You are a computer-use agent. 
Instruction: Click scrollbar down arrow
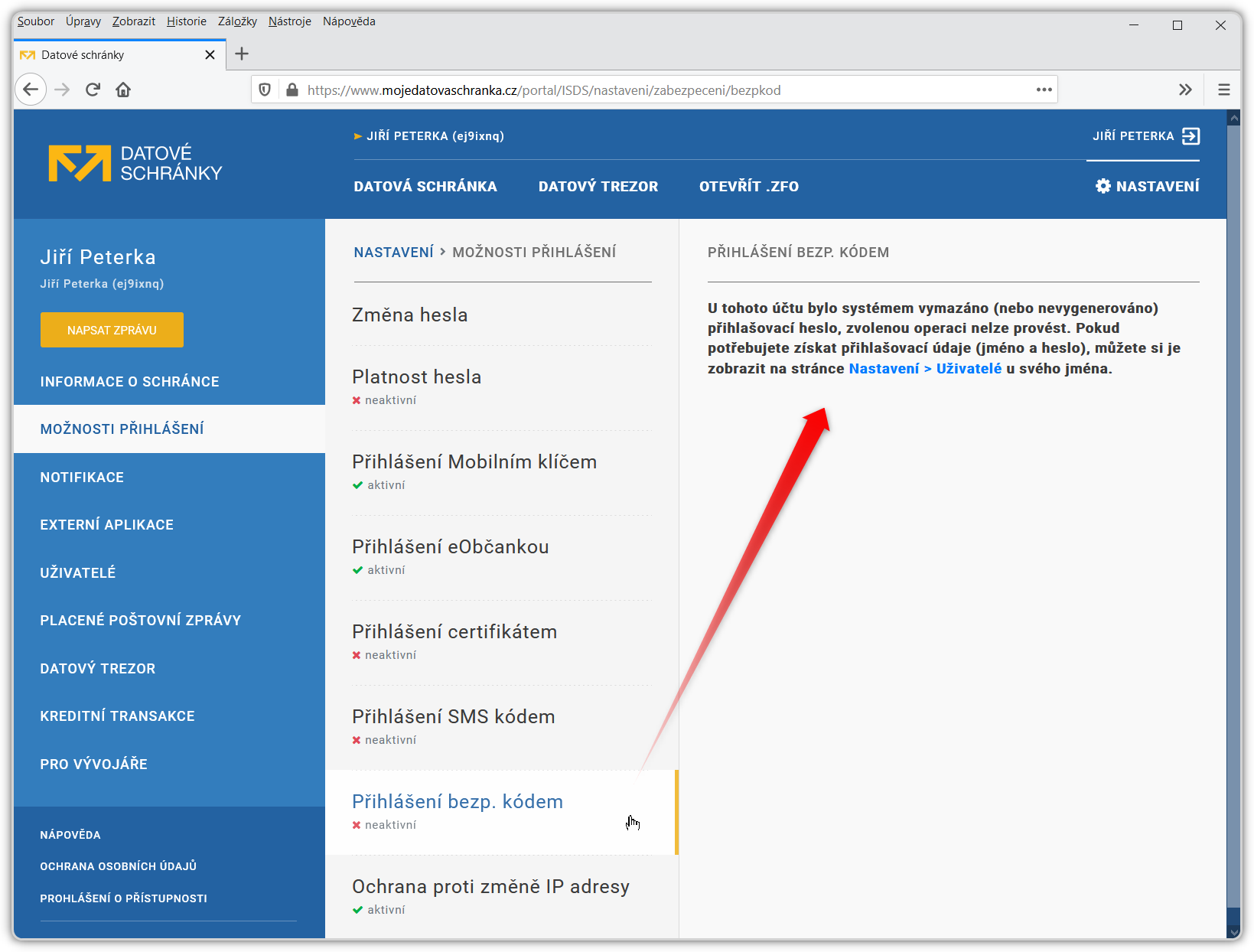point(1233,931)
